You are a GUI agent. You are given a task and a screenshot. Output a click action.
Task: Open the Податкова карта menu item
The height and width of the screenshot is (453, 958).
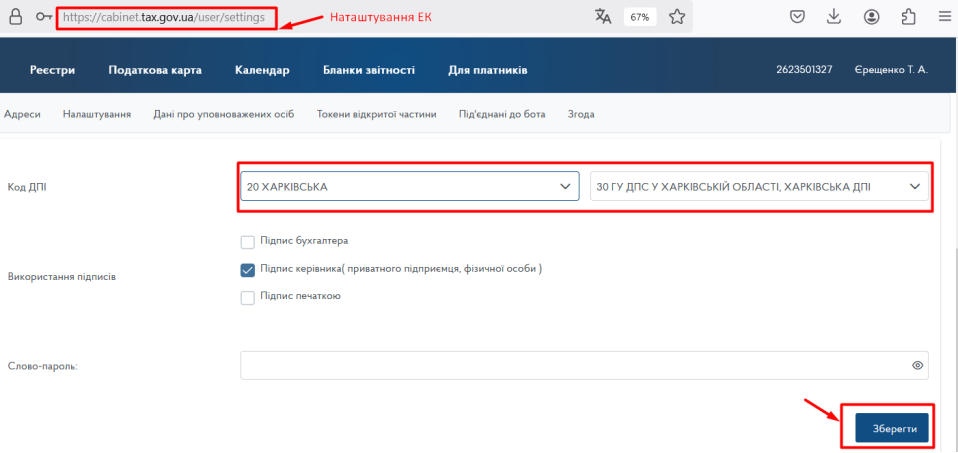[155, 70]
